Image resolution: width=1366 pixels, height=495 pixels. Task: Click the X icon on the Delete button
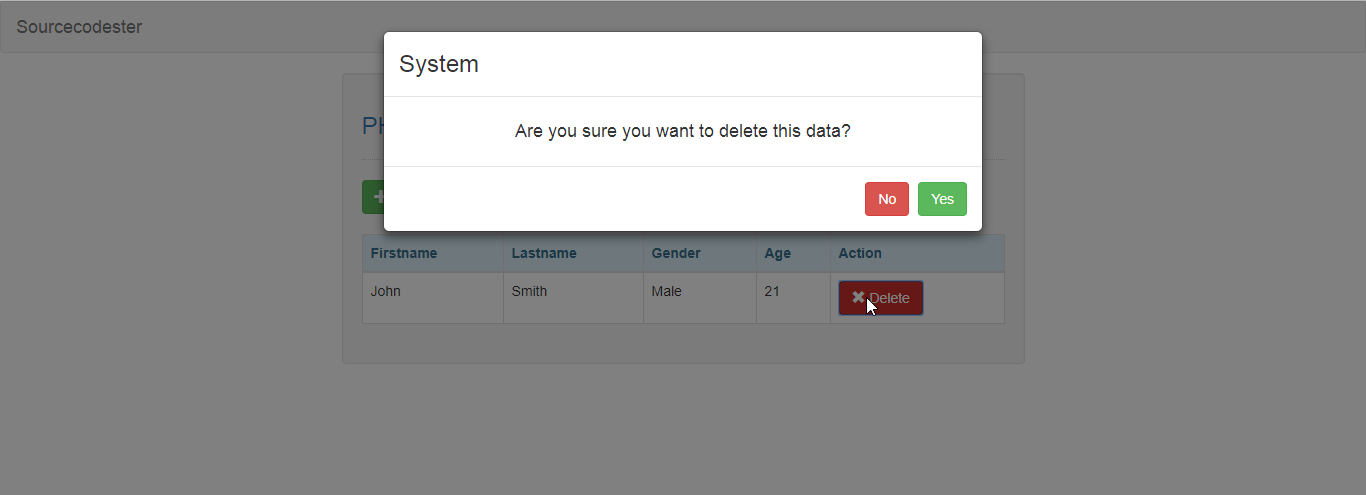(x=857, y=297)
